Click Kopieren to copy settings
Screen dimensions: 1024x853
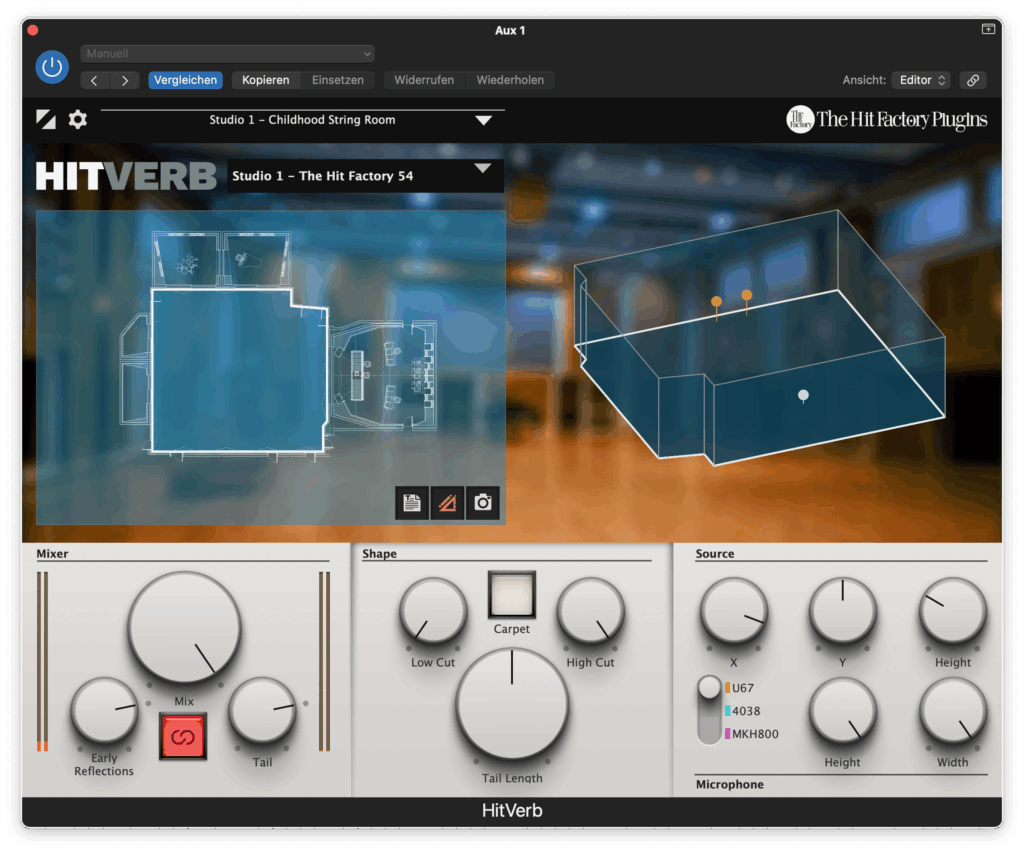coord(266,80)
